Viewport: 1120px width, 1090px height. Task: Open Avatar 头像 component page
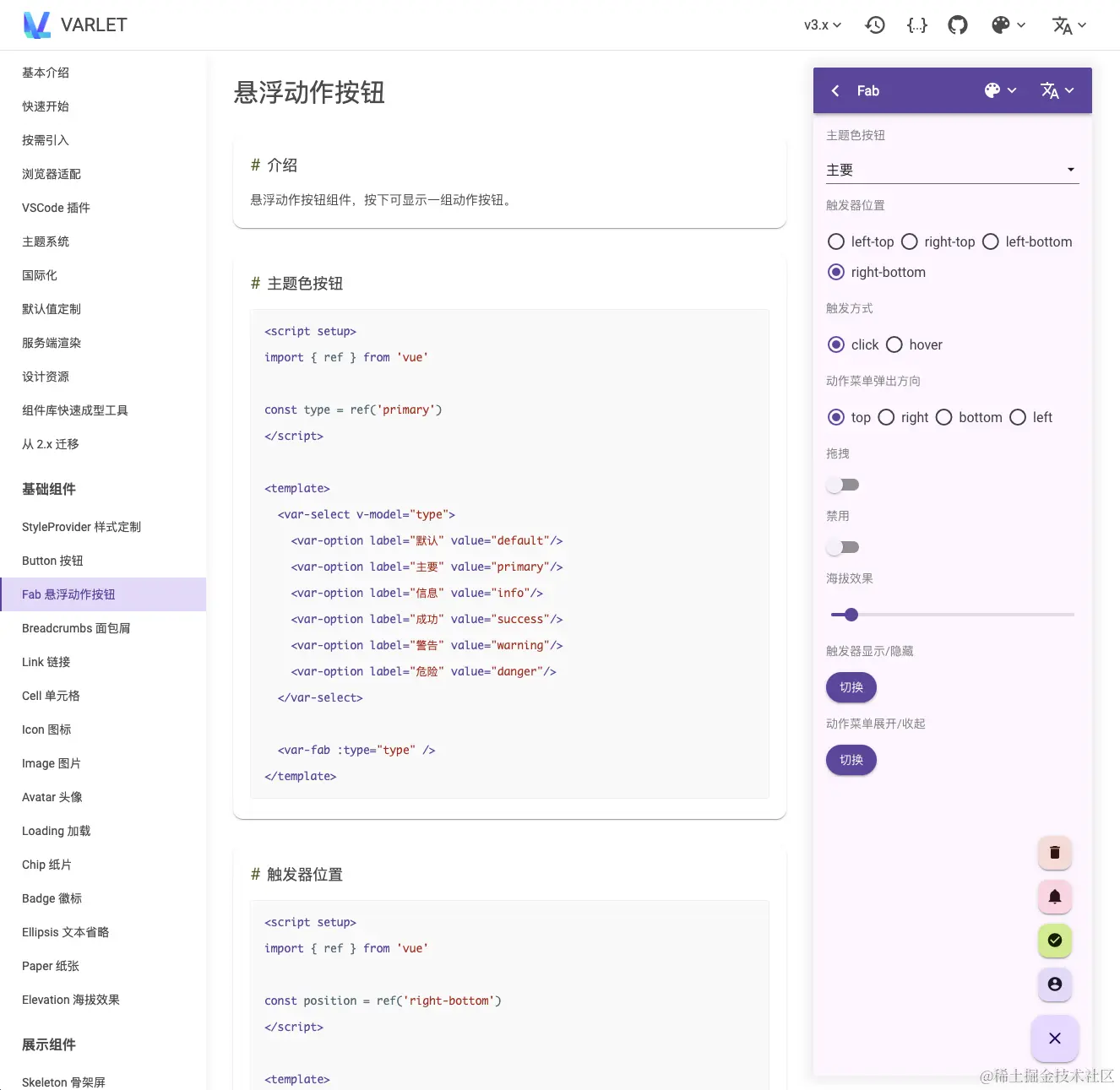[103, 797]
